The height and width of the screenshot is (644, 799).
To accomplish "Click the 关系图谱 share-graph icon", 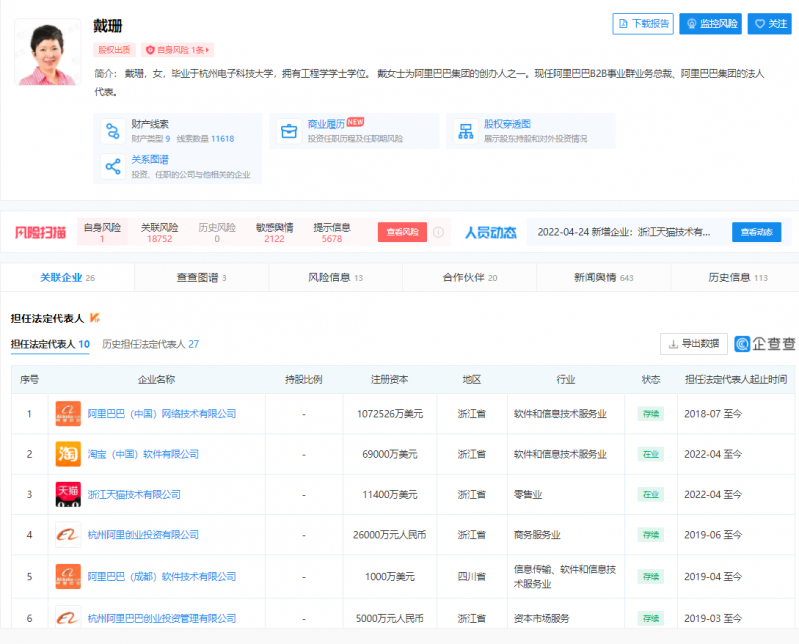I will pyautogui.click(x=113, y=167).
